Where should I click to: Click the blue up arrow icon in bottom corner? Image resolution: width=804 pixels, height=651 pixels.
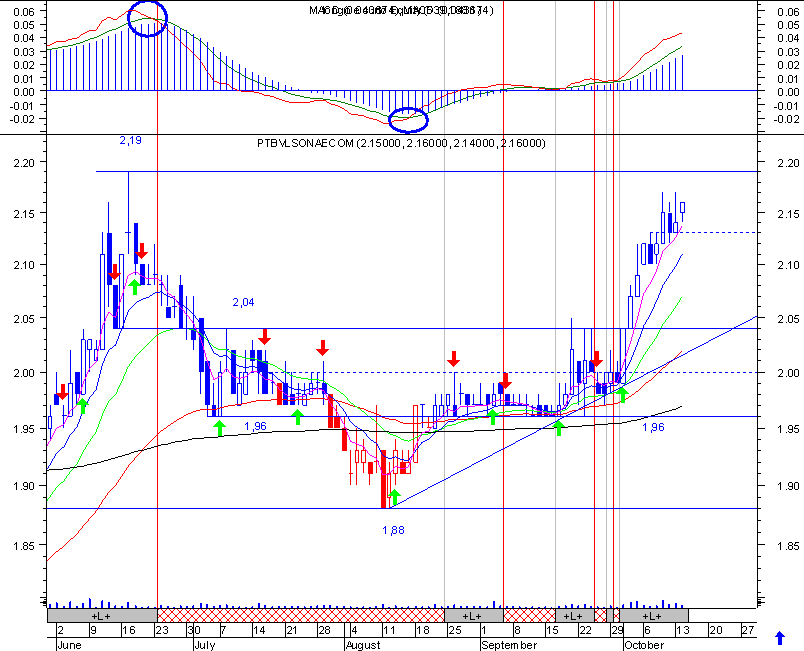pyautogui.click(x=779, y=638)
